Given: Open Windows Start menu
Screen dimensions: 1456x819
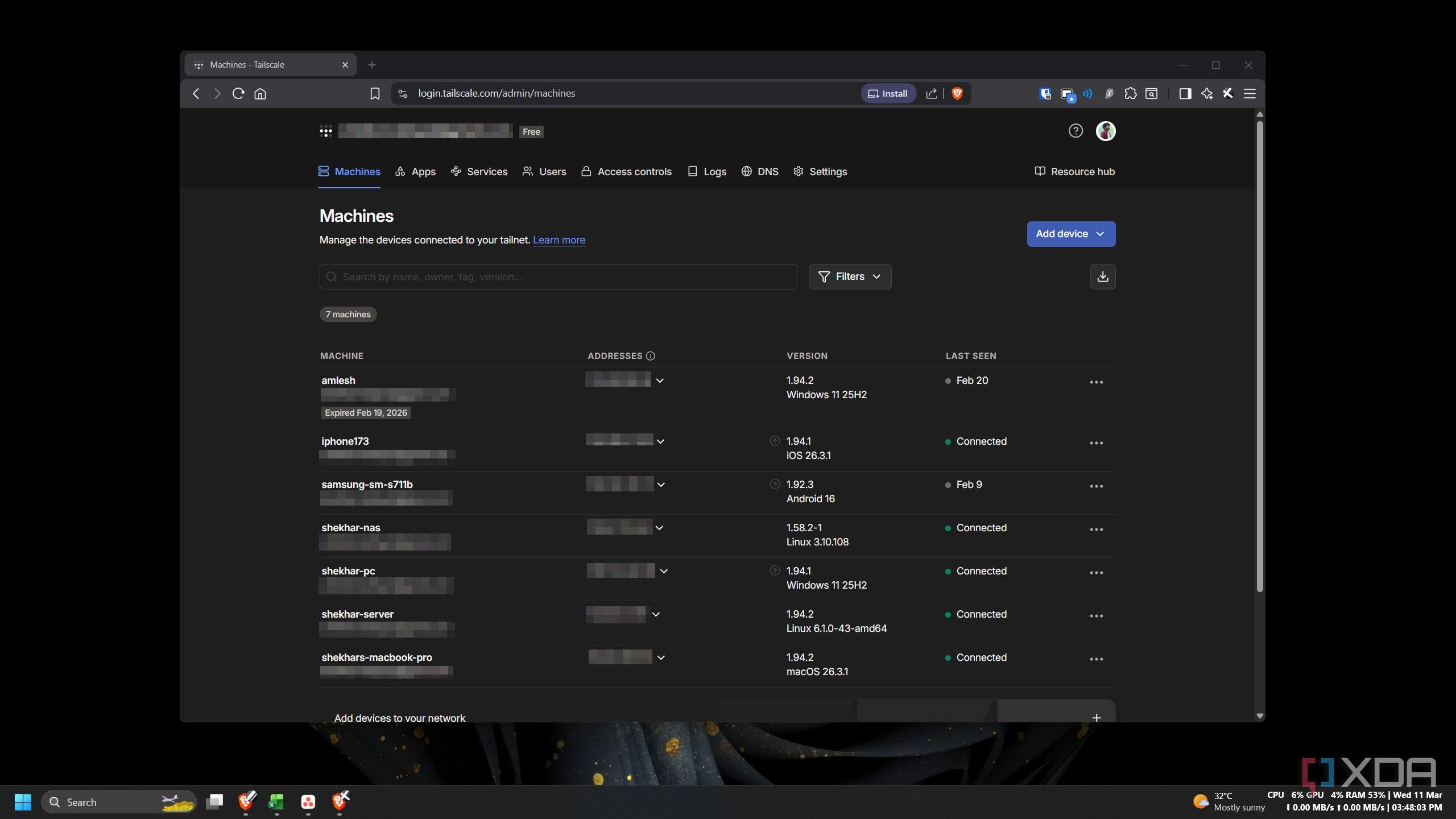Looking at the screenshot, I should point(23,802).
